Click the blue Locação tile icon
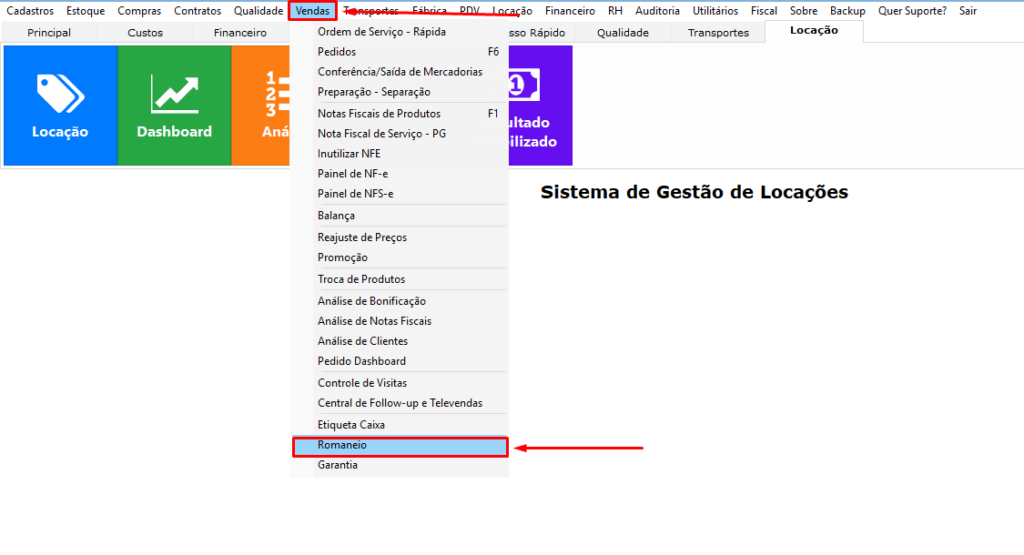 (60, 105)
